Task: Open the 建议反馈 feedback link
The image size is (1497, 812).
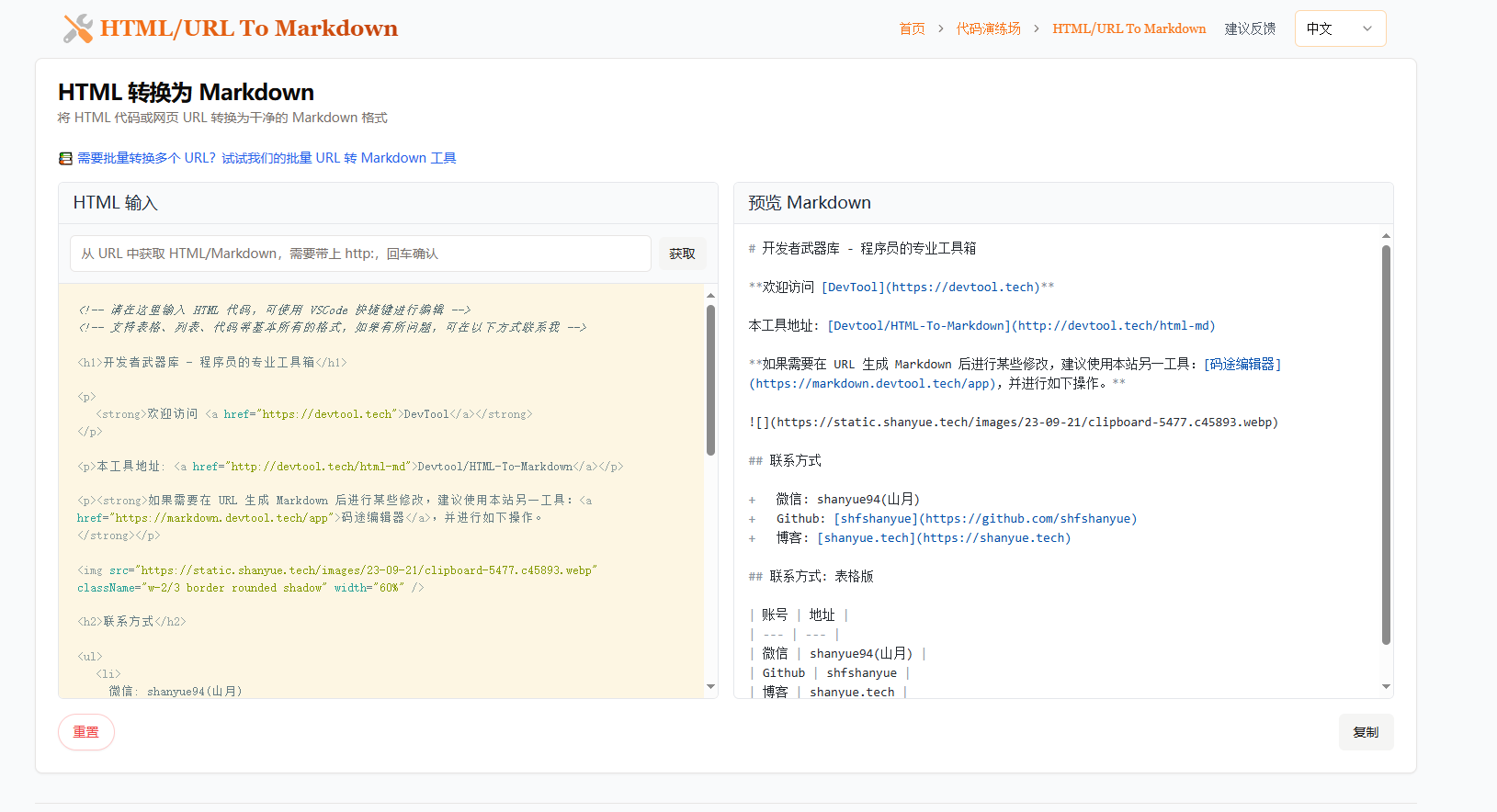Action: click(x=1250, y=28)
